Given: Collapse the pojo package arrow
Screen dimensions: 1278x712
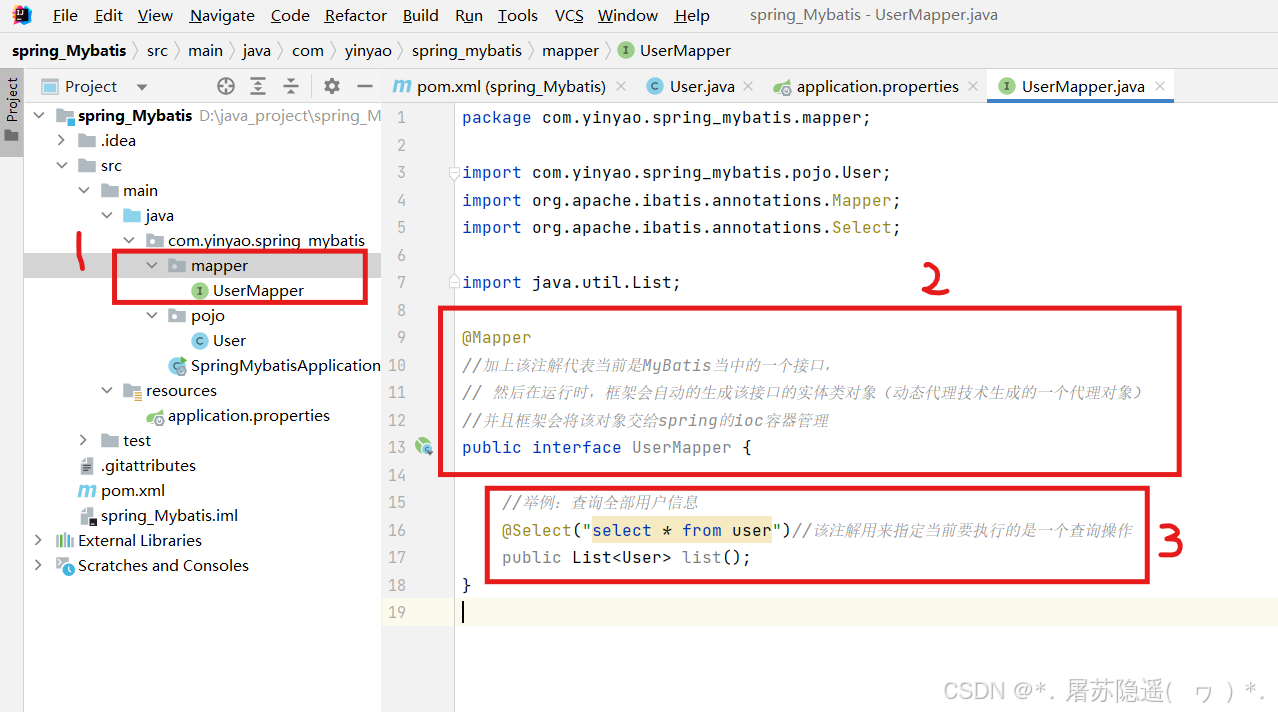Looking at the screenshot, I should [152, 316].
